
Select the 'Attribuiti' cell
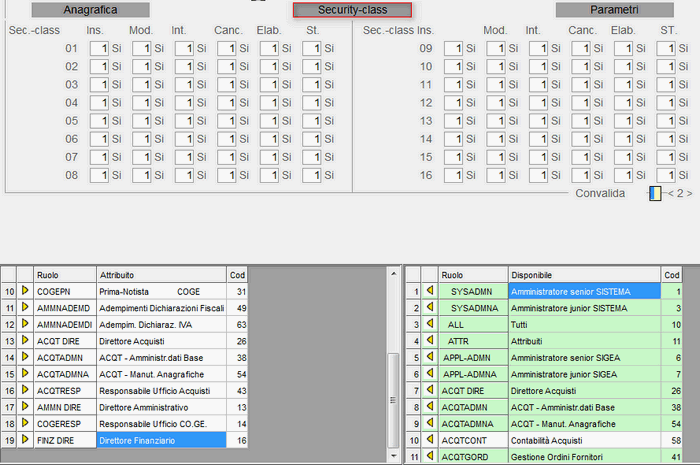tap(584, 341)
